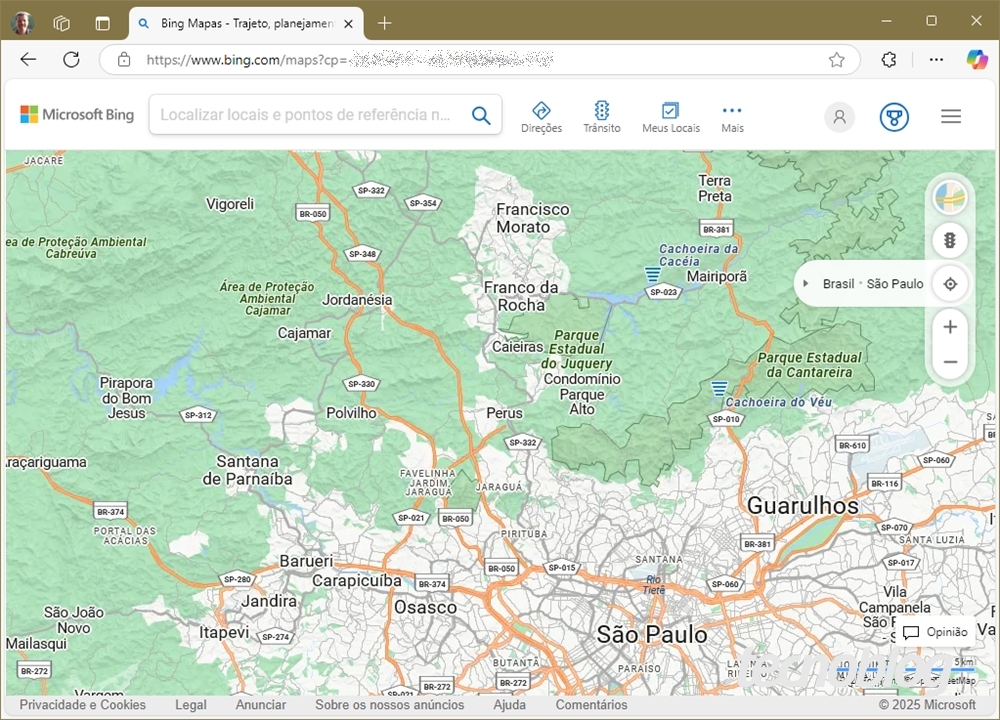The height and width of the screenshot is (720, 1000).
Task: Click the Opinião feedback button
Action: click(x=934, y=632)
